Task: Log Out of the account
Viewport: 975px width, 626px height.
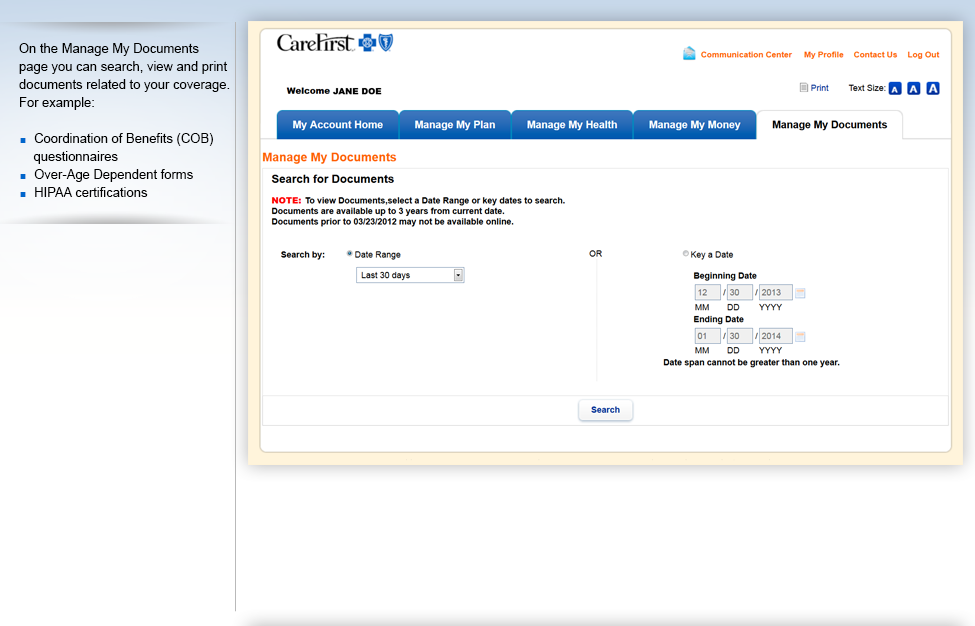Action: pyautogui.click(x=923, y=55)
